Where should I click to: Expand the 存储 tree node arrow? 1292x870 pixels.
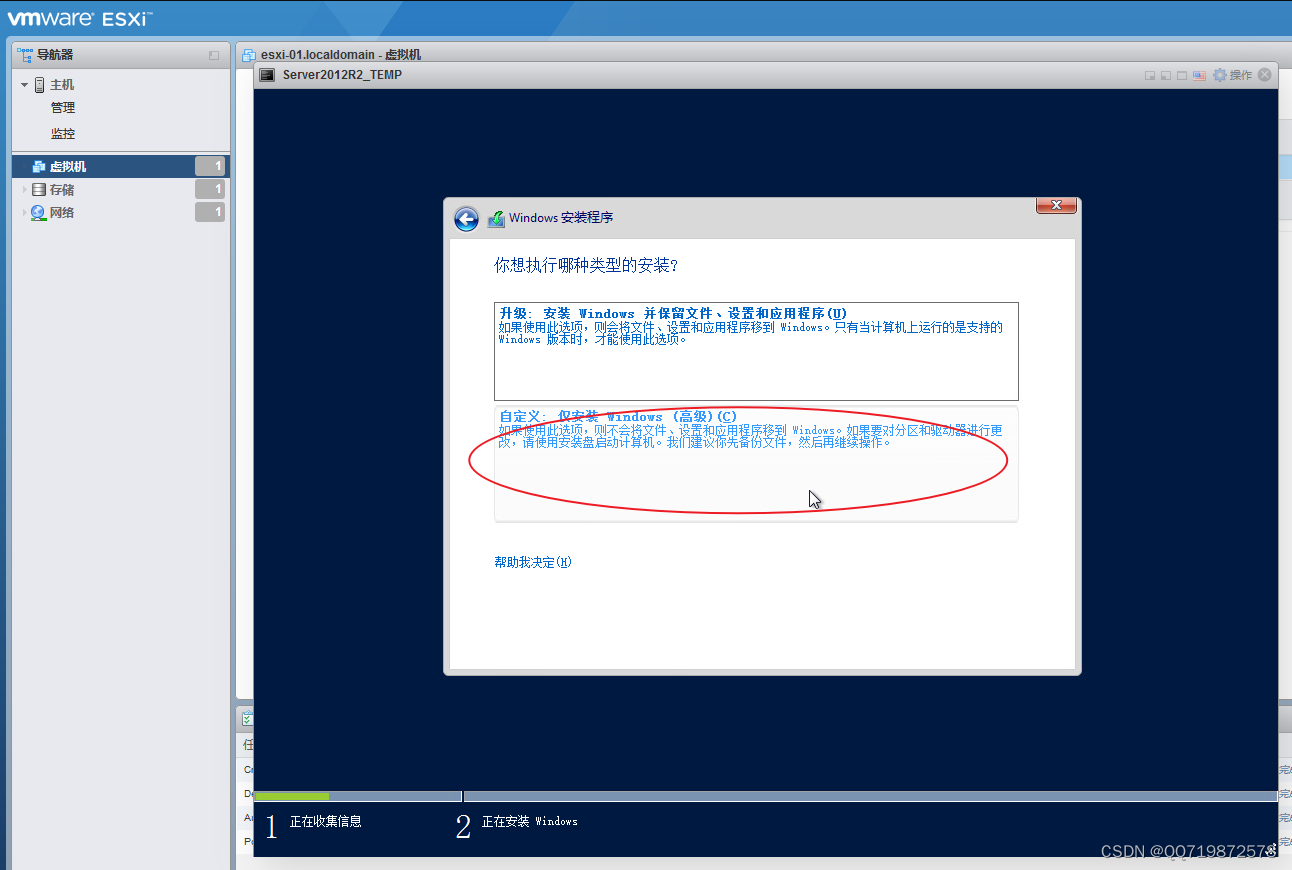point(25,190)
